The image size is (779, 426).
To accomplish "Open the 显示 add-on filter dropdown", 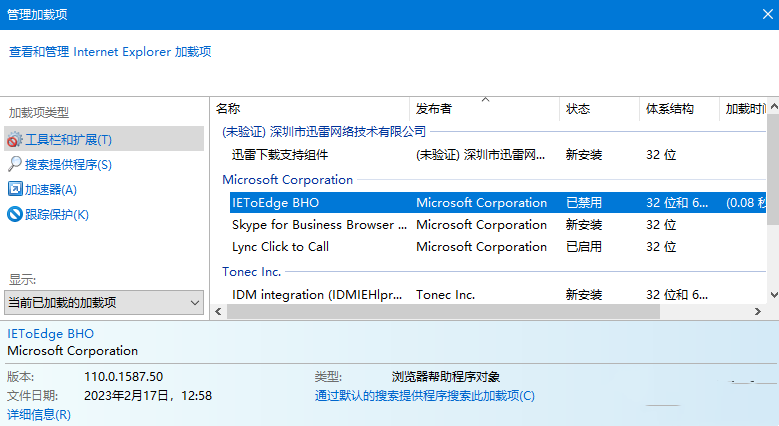I will coord(105,302).
